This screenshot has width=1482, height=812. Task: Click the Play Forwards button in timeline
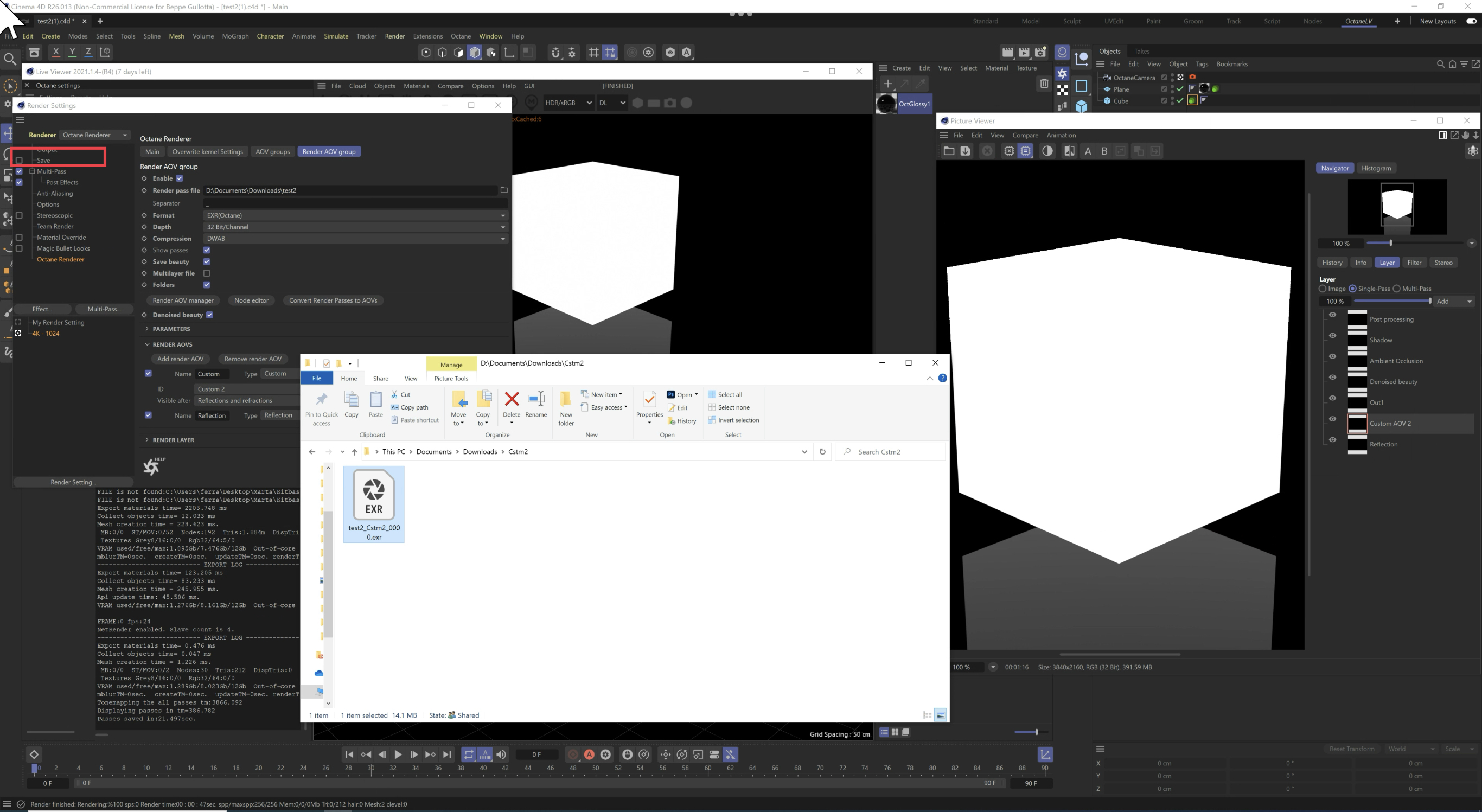click(x=398, y=755)
